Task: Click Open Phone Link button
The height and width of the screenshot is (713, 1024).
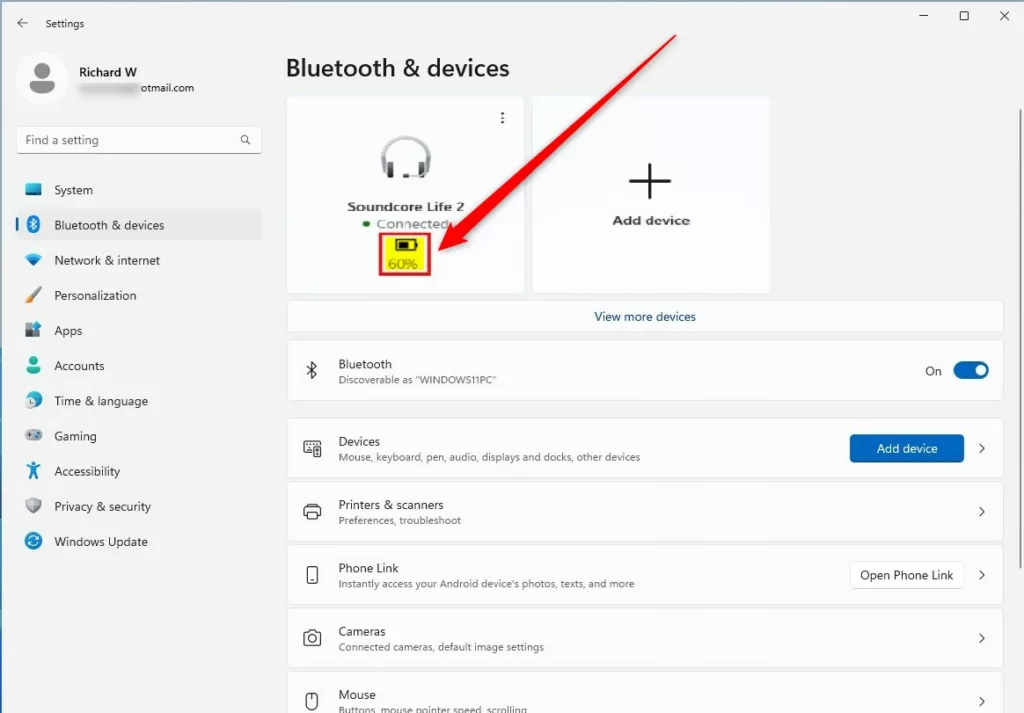Action: pos(906,575)
